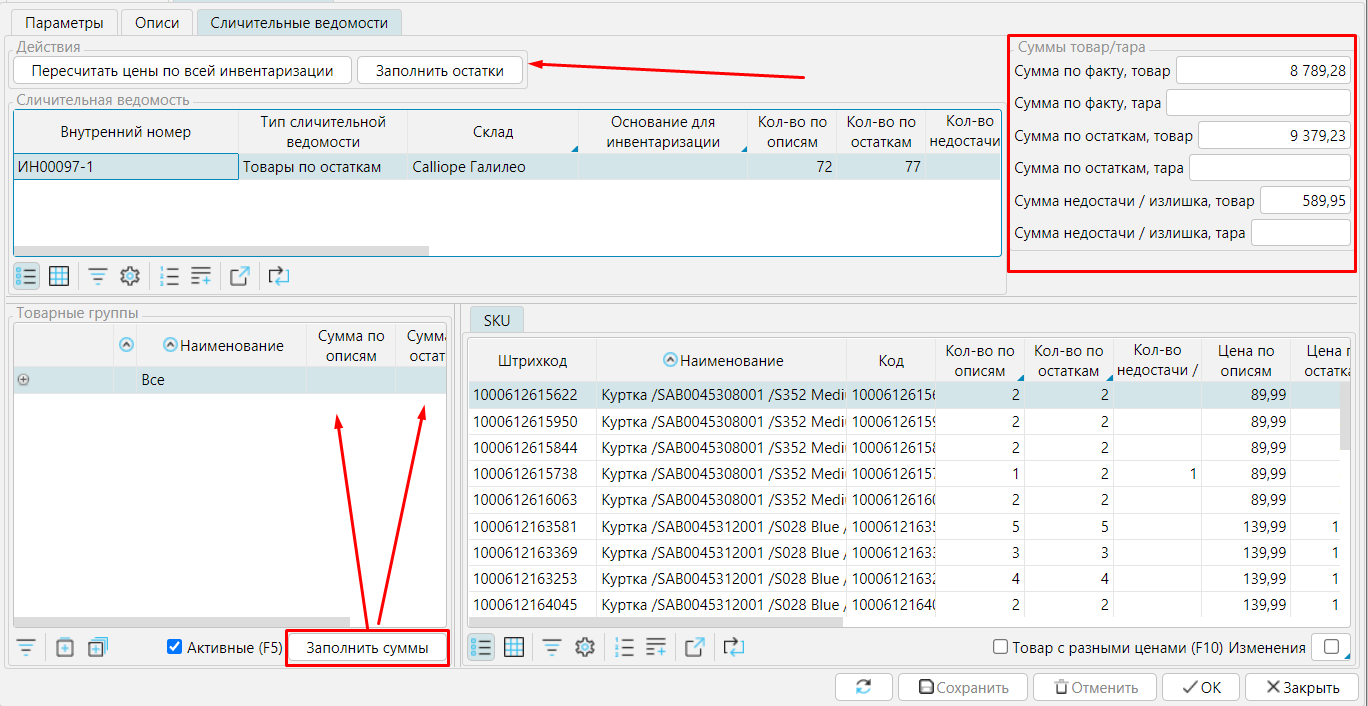This screenshot has width=1368, height=706.
Task: Click Сумма по факту, товар field
Action: pyautogui.click(x=1264, y=70)
